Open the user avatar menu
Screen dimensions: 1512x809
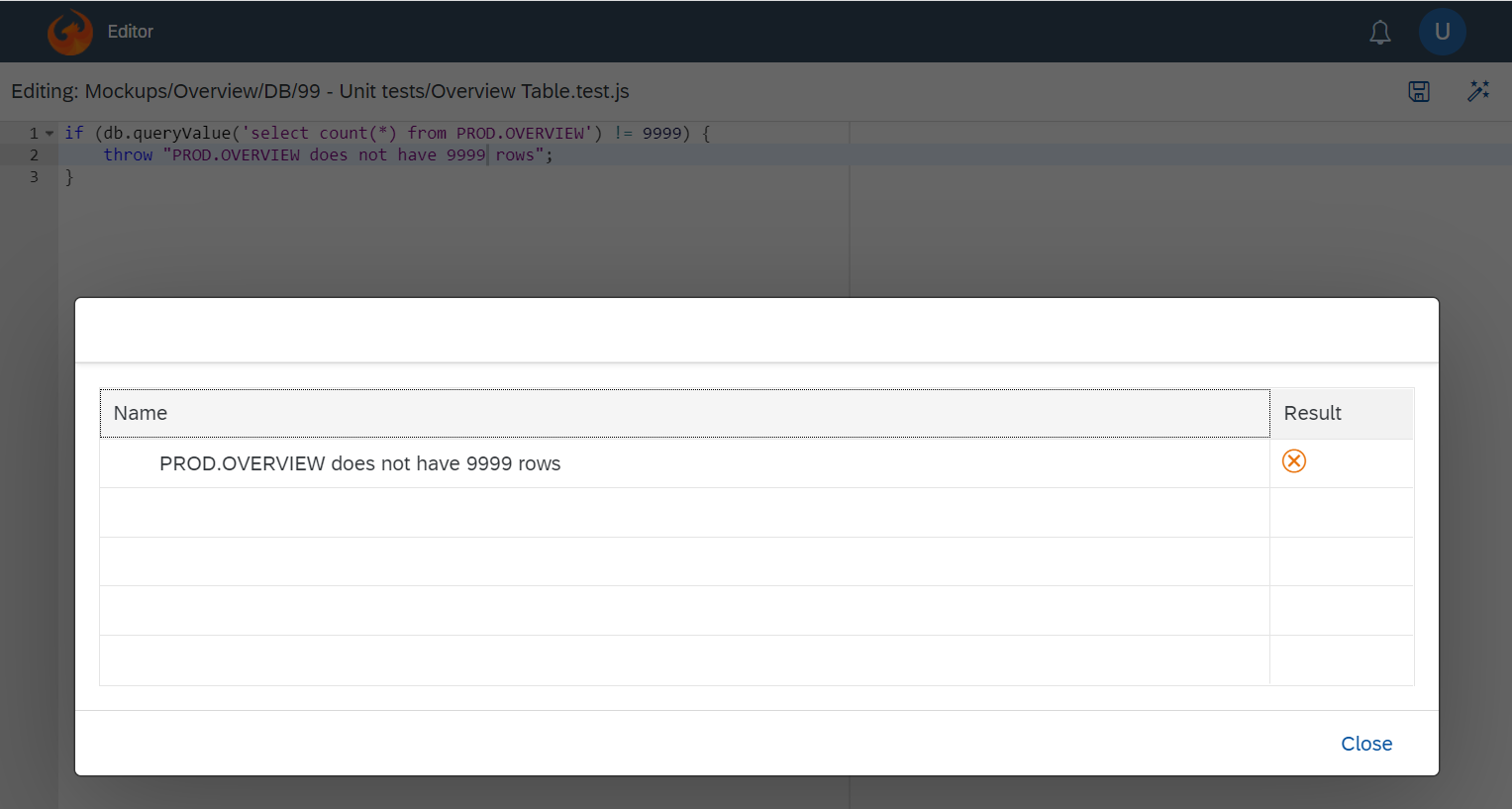tap(1442, 32)
